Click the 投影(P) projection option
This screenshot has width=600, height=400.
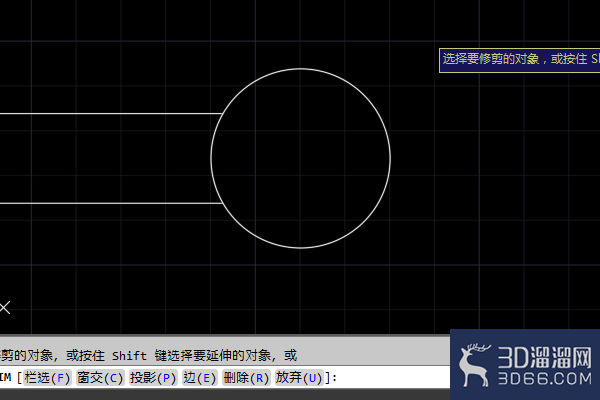153,378
